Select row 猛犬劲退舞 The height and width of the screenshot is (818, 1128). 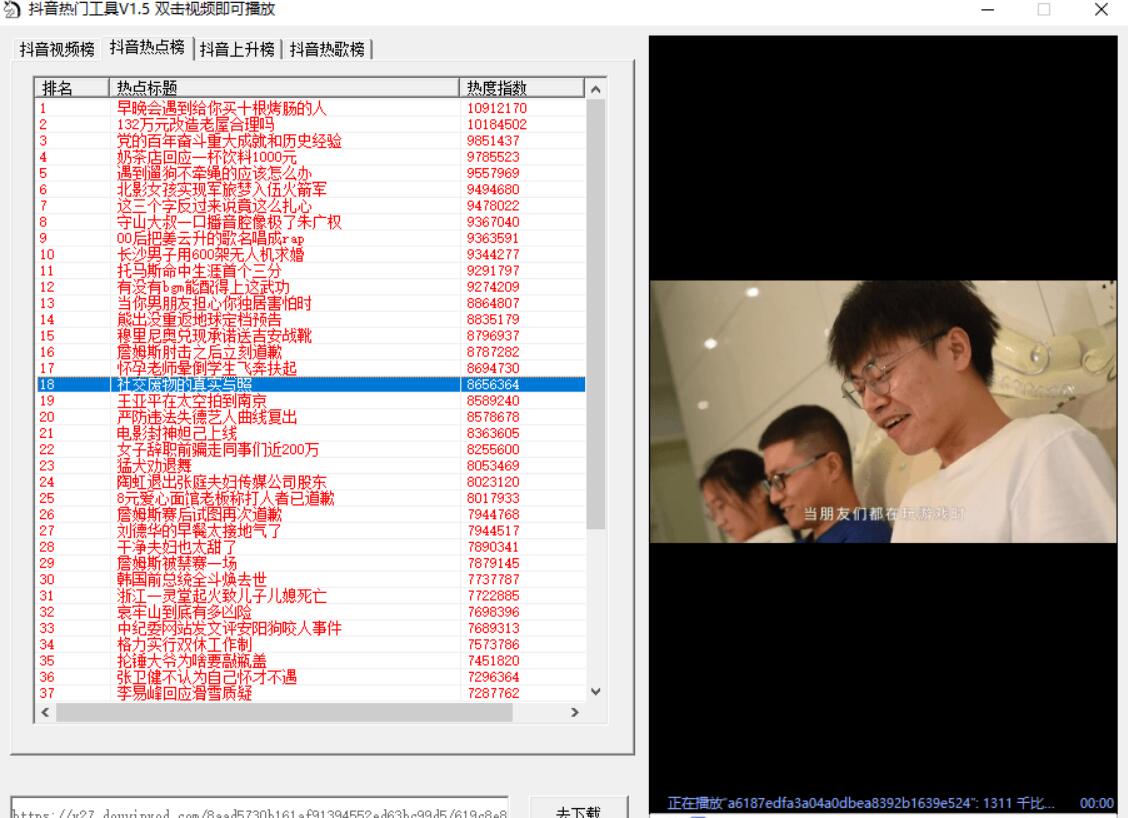311,465
